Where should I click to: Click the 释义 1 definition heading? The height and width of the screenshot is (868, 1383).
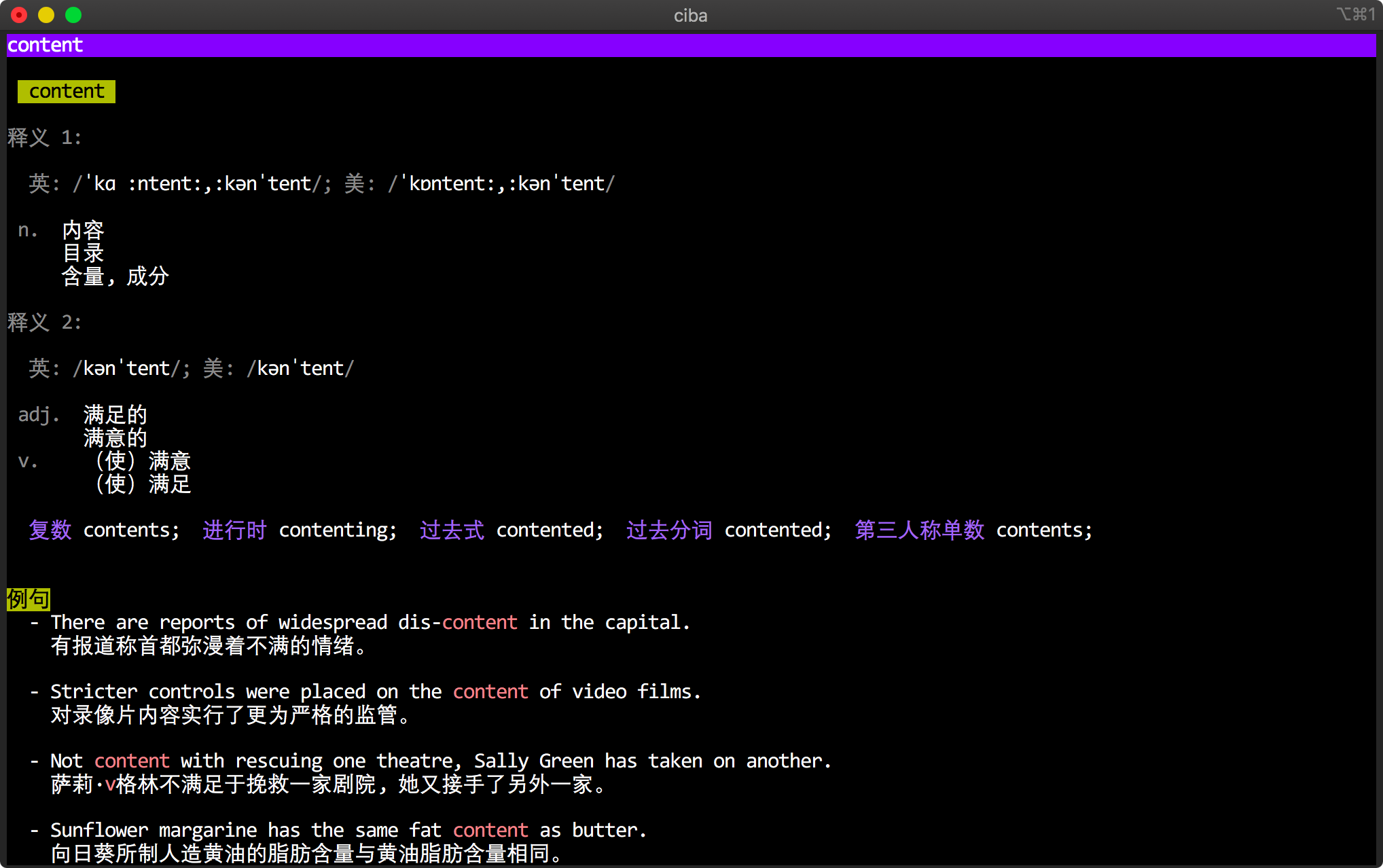pyautogui.click(x=45, y=138)
